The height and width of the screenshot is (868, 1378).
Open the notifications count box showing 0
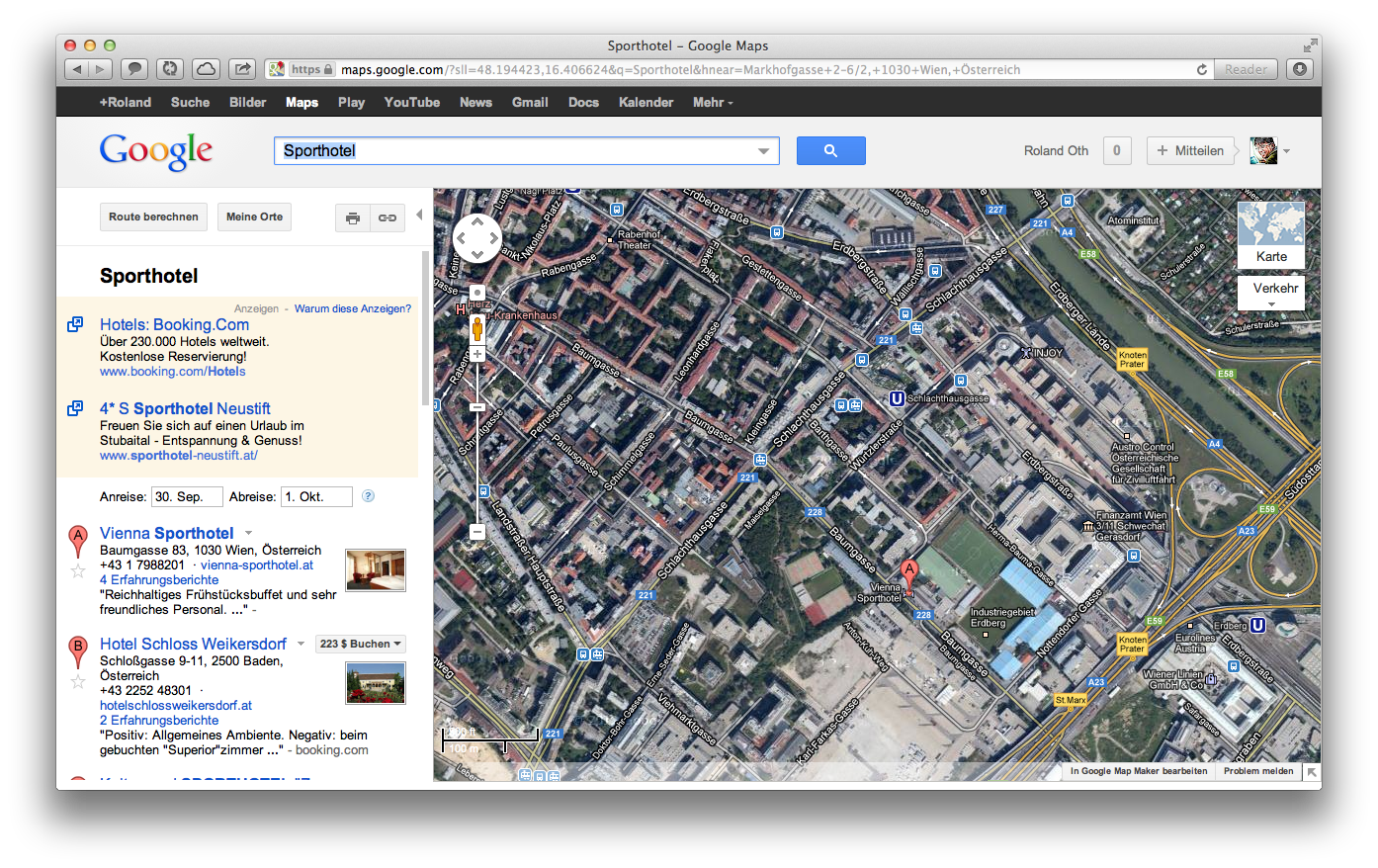click(1117, 150)
